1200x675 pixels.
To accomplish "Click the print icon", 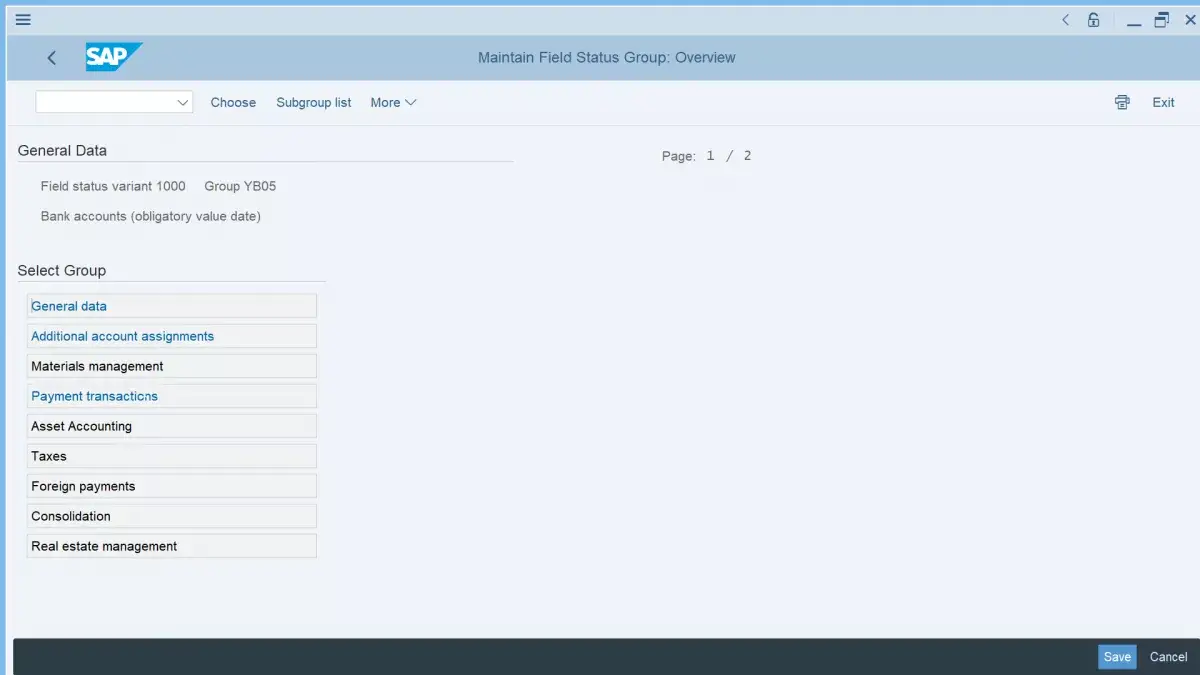I will tap(1122, 102).
